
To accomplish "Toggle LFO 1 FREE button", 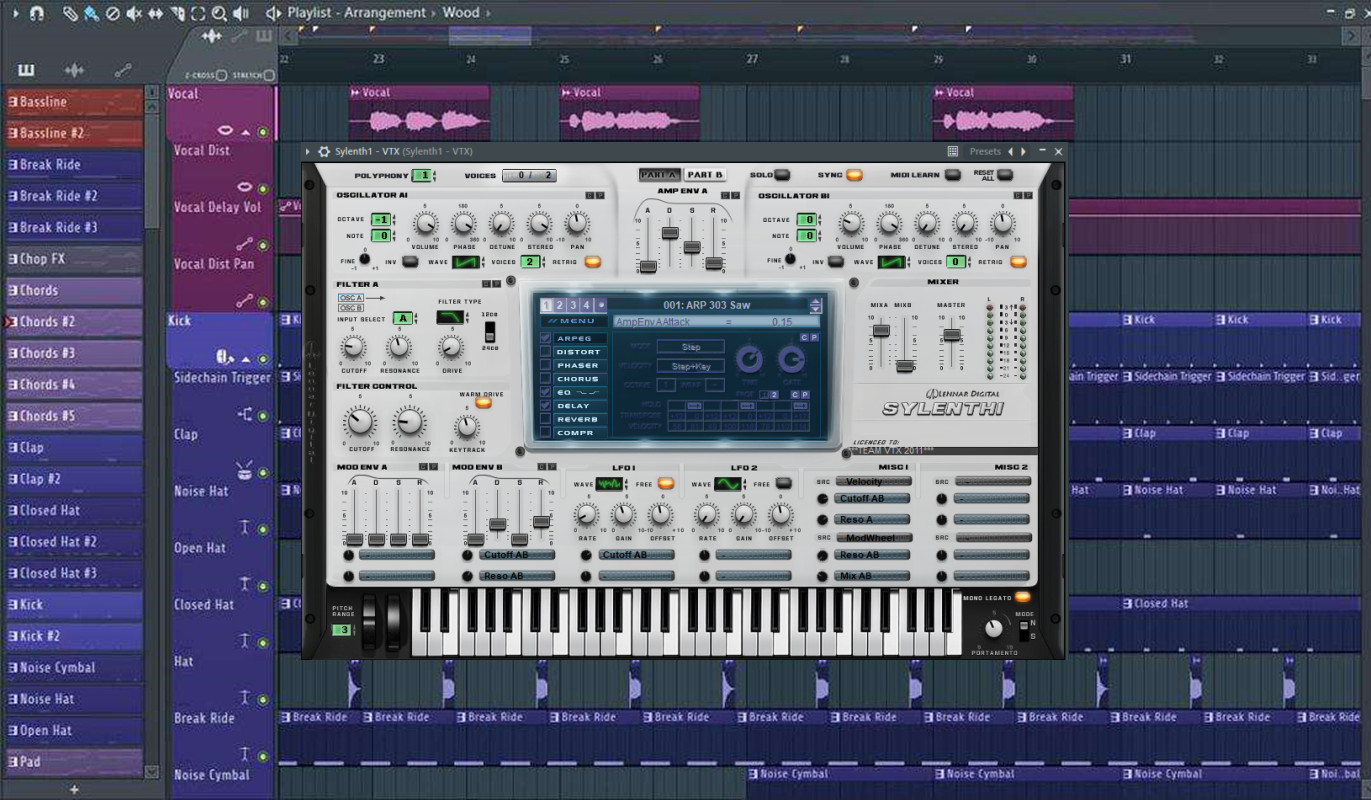I will click(666, 483).
